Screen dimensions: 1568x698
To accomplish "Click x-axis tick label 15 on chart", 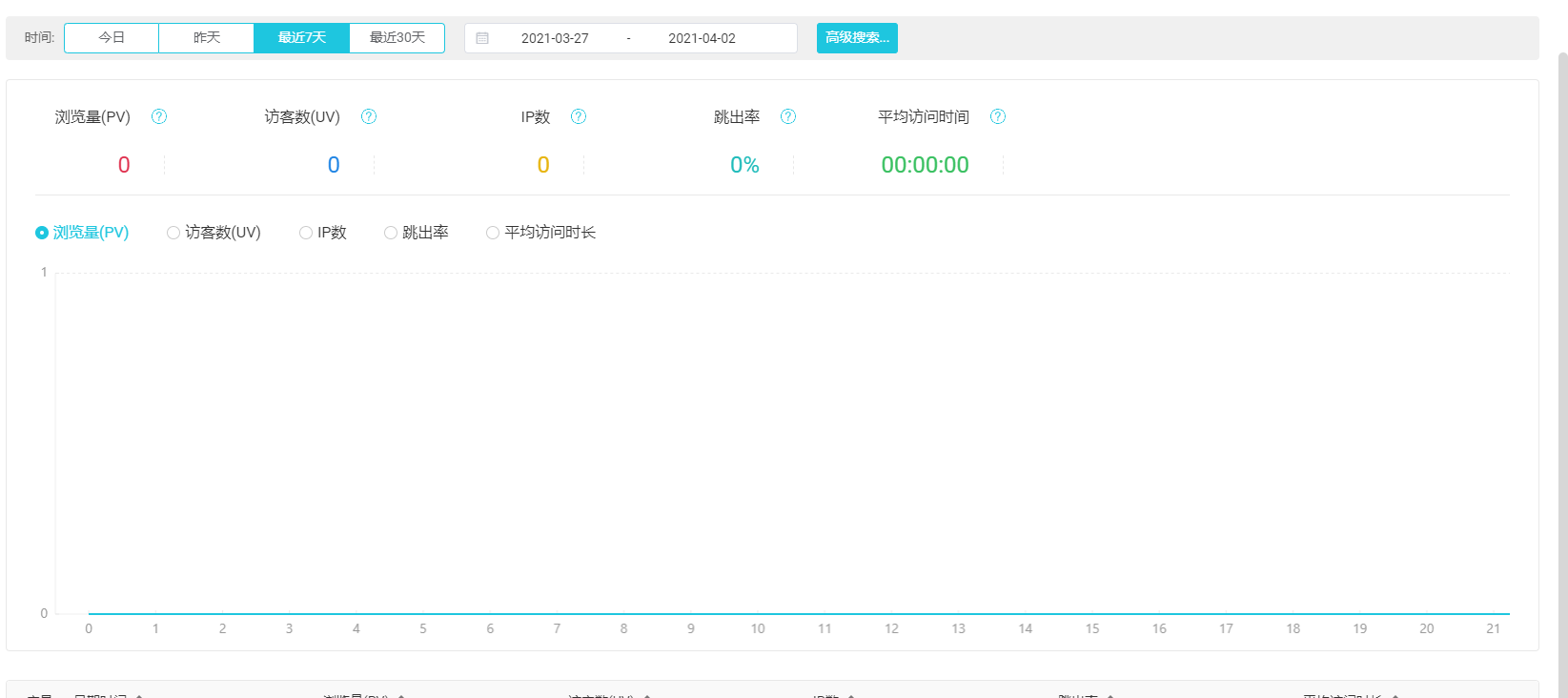I will click(1092, 628).
